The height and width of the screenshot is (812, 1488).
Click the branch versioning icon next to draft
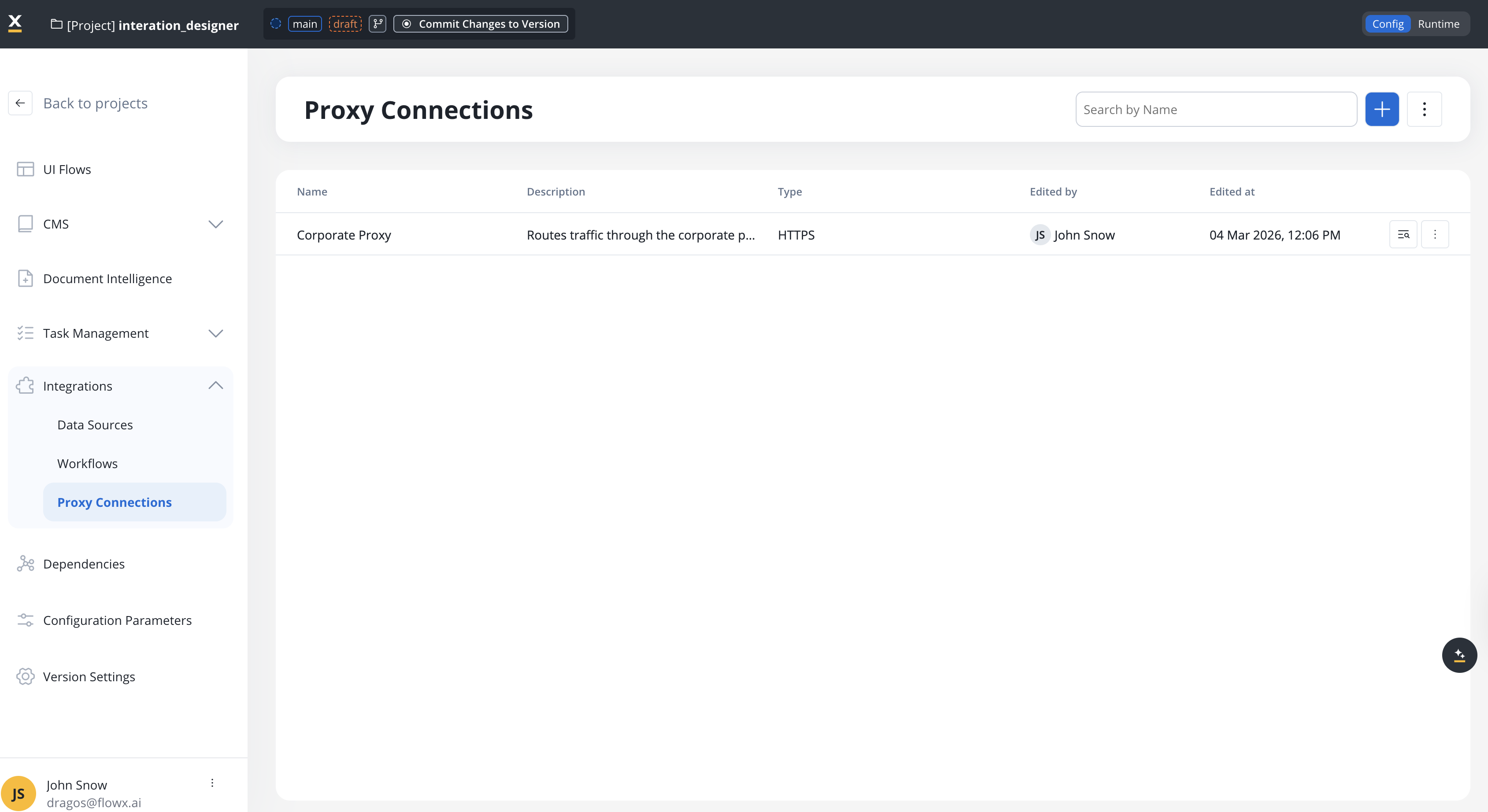point(377,24)
